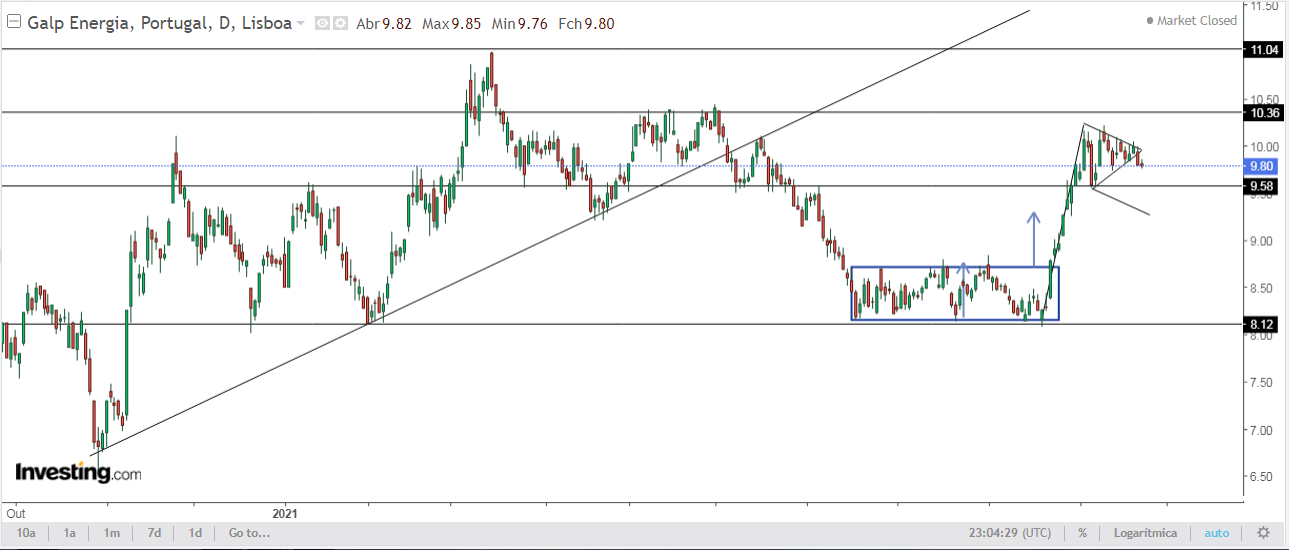Click the Fch 9.80 close value
Viewport: 1289px width, 550px height.
click(585, 23)
